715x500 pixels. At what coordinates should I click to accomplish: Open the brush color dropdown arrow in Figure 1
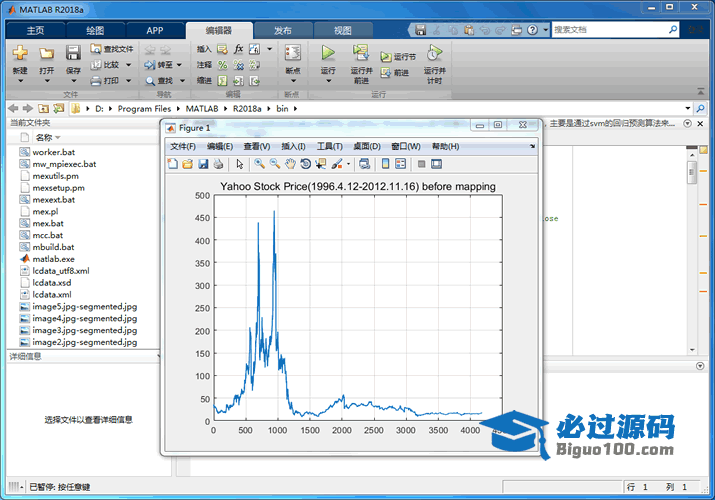[x=348, y=164]
